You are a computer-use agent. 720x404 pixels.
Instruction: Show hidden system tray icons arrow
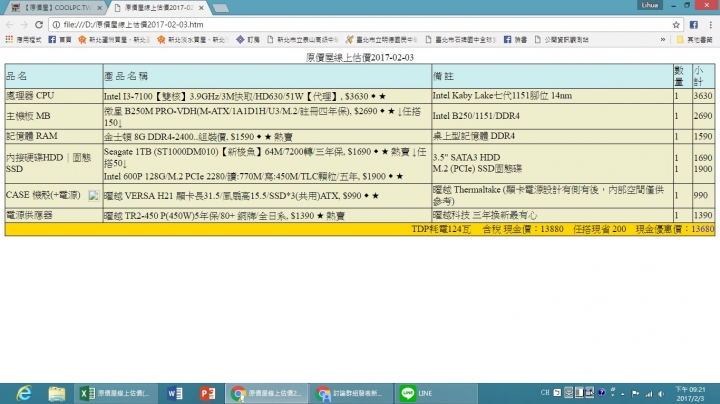pyautogui.click(x=623, y=394)
